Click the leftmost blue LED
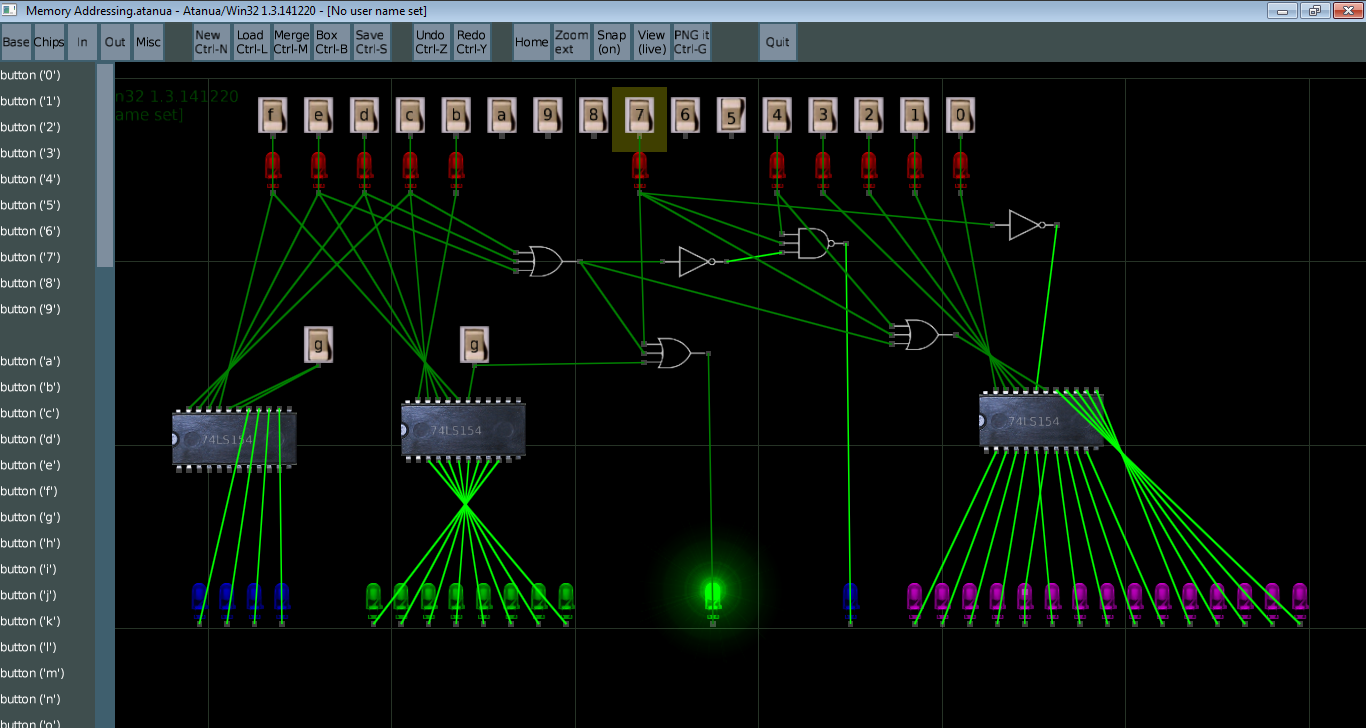The width and height of the screenshot is (1366, 728). click(x=199, y=598)
